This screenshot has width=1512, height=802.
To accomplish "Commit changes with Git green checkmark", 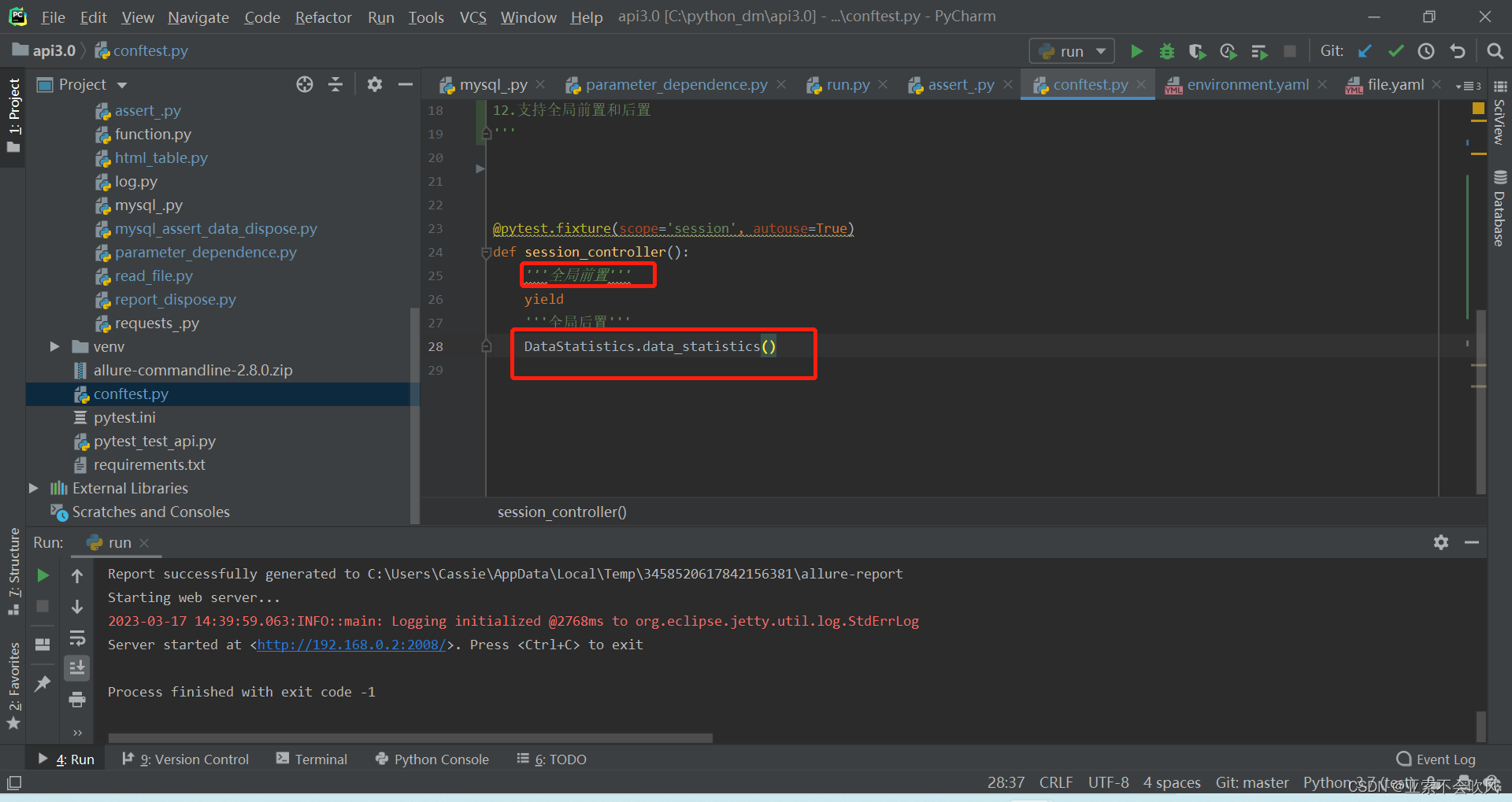I will [x=1395, y=51].
